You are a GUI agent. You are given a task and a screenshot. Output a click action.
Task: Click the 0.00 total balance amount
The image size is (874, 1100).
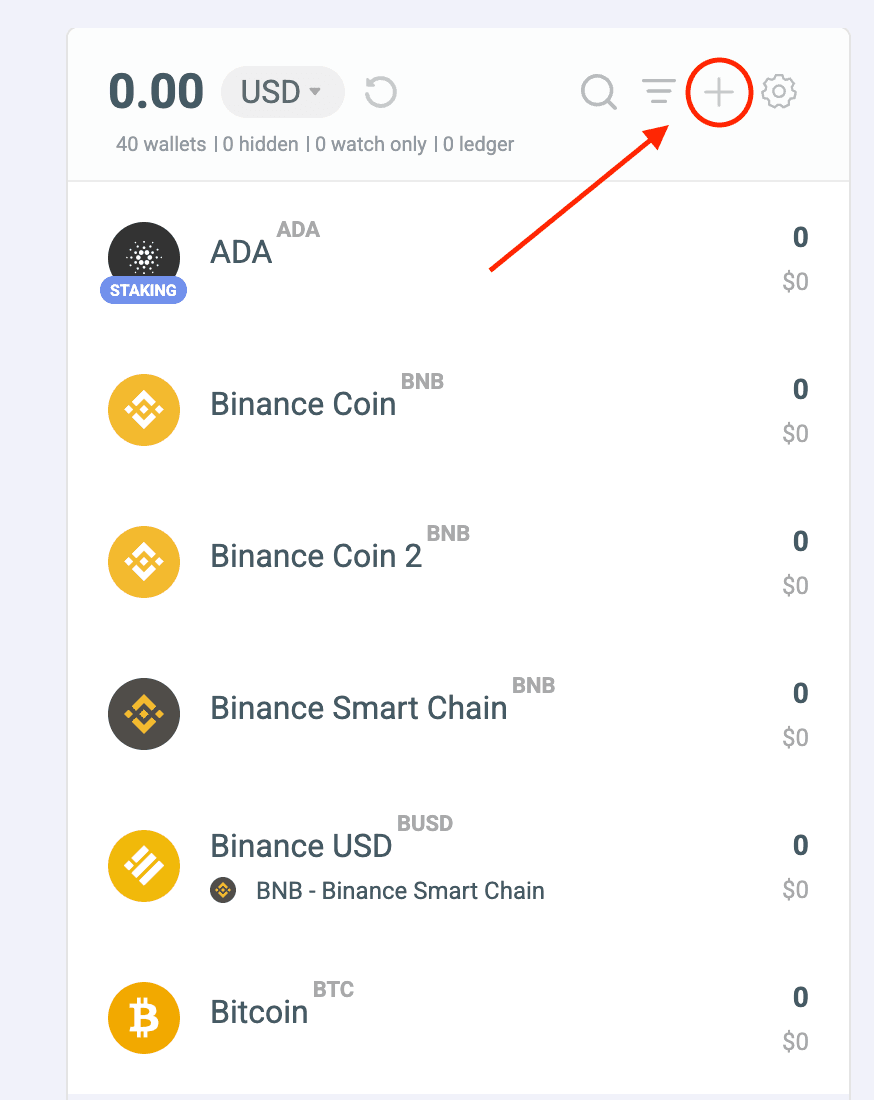coord(156,92)
